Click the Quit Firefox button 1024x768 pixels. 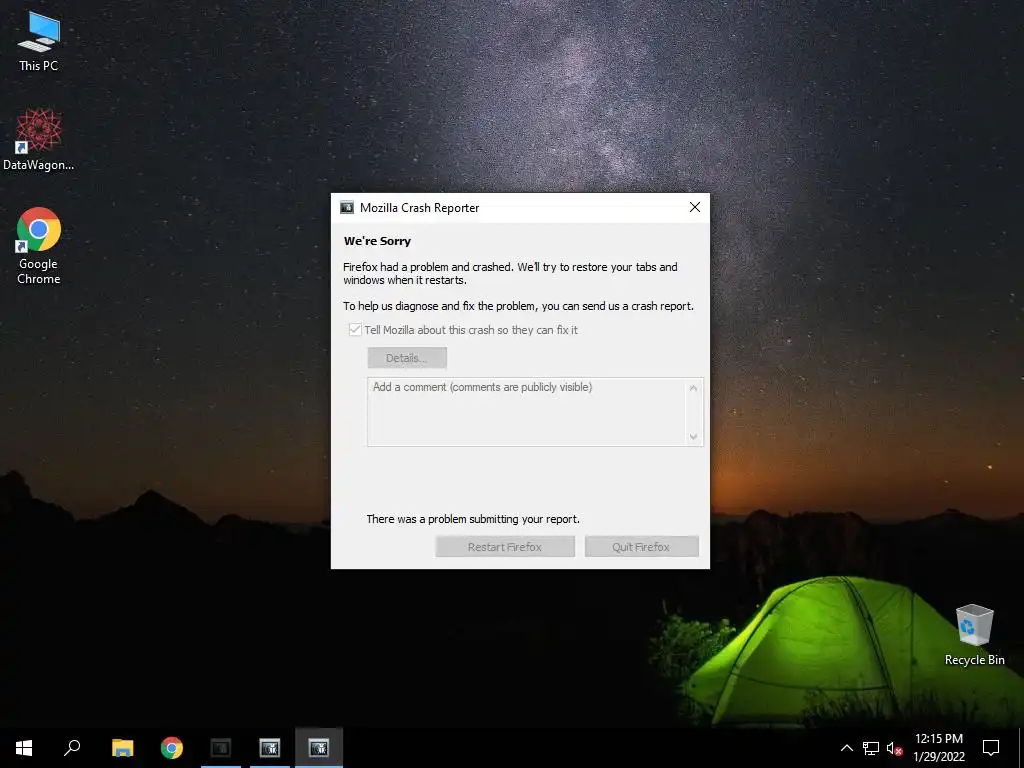coord(641,547)
